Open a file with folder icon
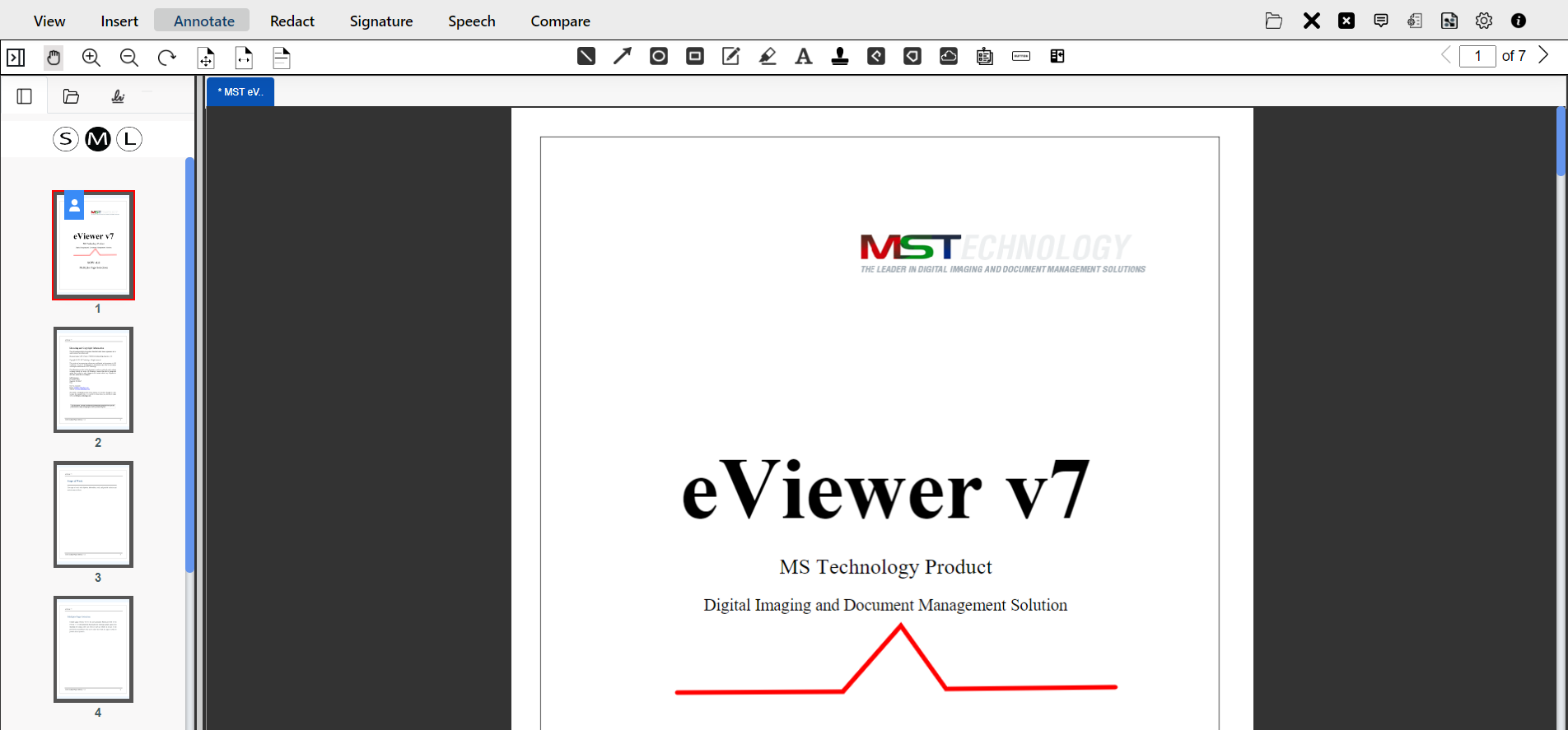1568x730 pixels. [x=1274, y=21]
